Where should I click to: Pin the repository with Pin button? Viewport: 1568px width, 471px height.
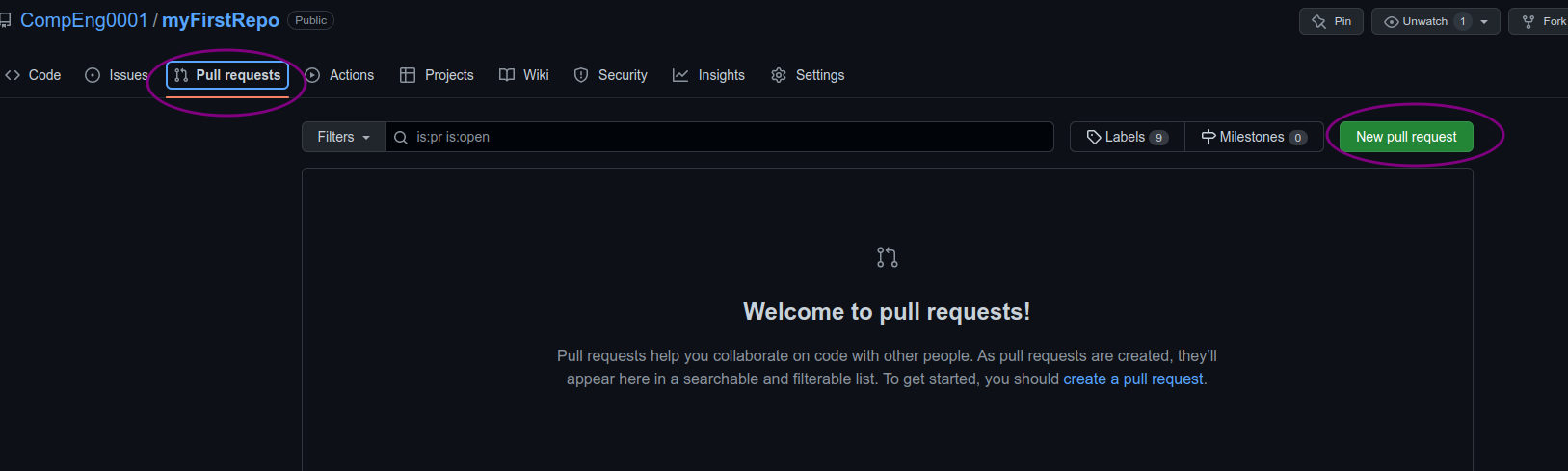click(1331, 21)
